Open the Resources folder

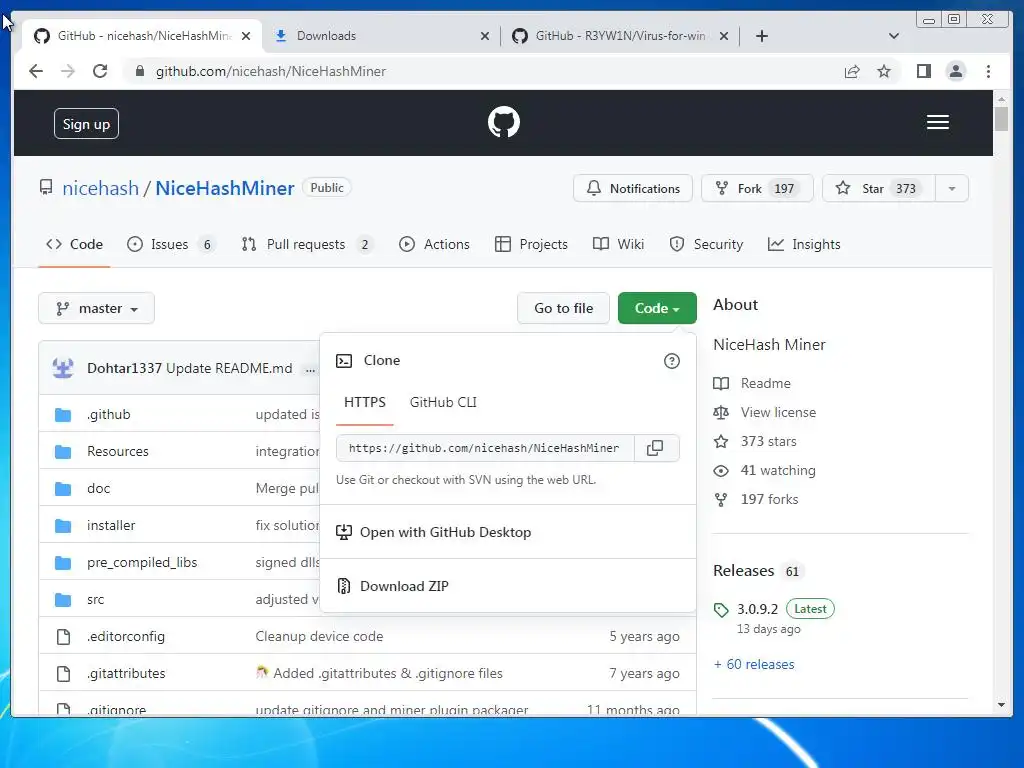[x=118, y=451]
